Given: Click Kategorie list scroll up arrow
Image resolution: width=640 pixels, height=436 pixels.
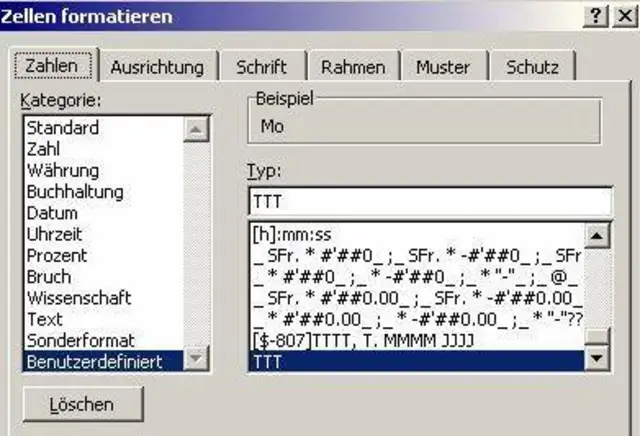Looking at the screenshot, I should coord(196,129).
